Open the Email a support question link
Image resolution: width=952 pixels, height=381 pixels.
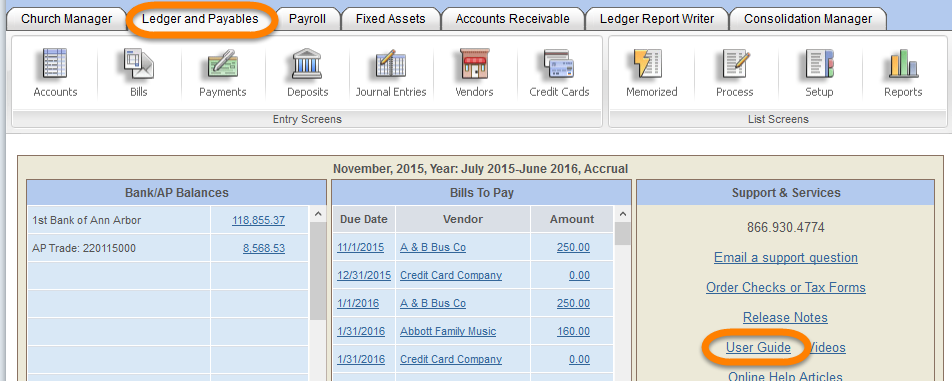point(786,257)
